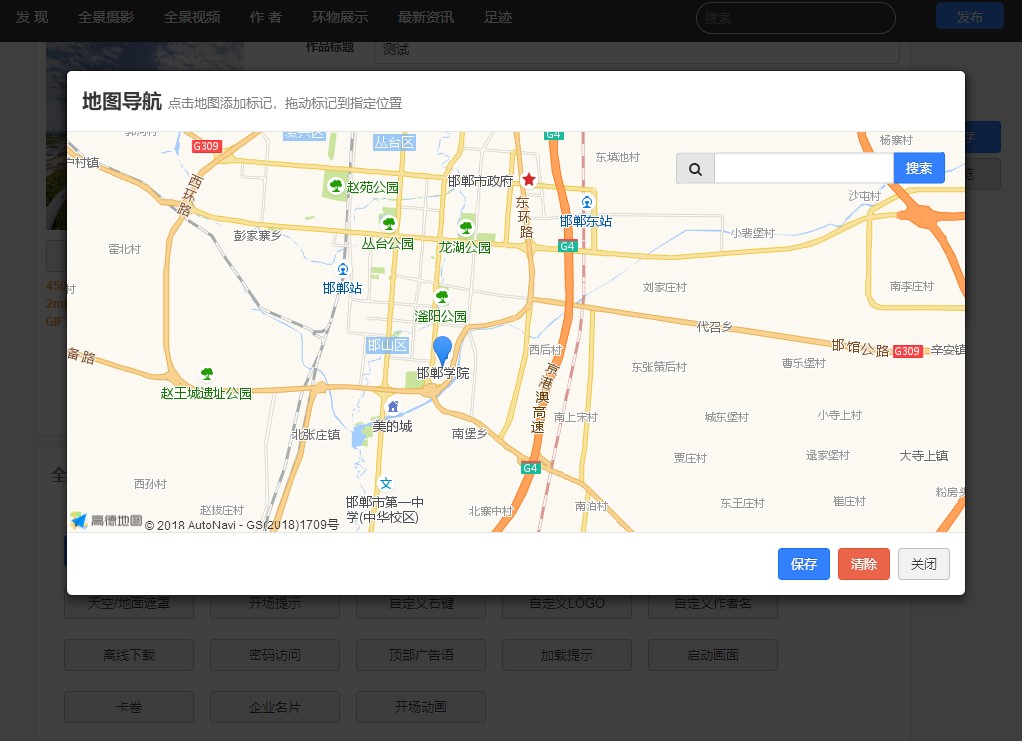Image resolution: width=1022 pixels, height=741 pixels.
Task: Click the 邯郸市第一中学 school icon
Action: pyautogui.click(x=385, y=483)
